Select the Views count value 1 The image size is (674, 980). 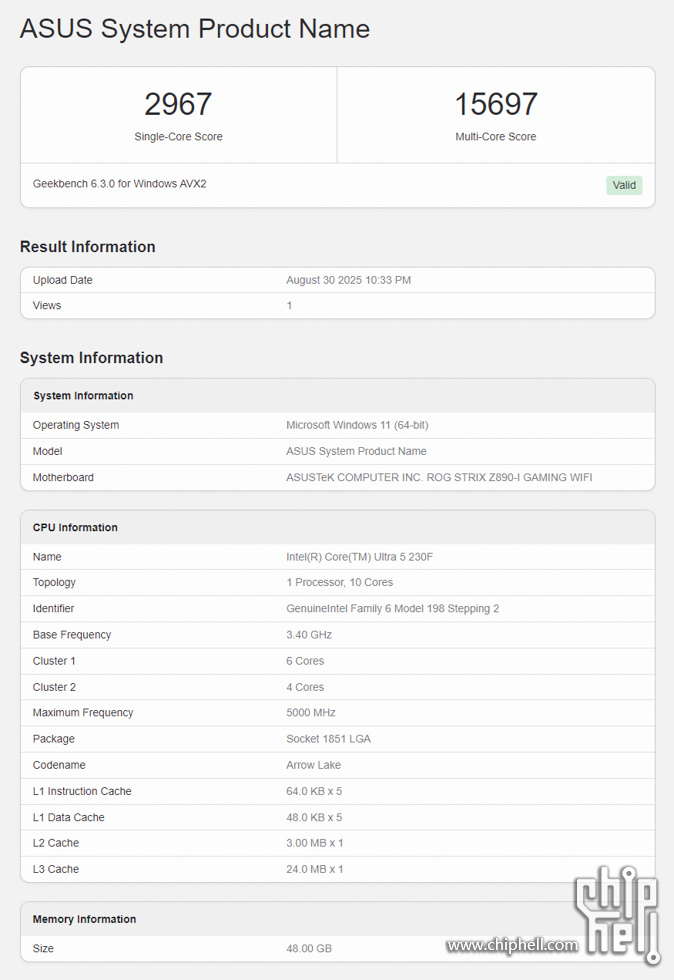(289, 306)
